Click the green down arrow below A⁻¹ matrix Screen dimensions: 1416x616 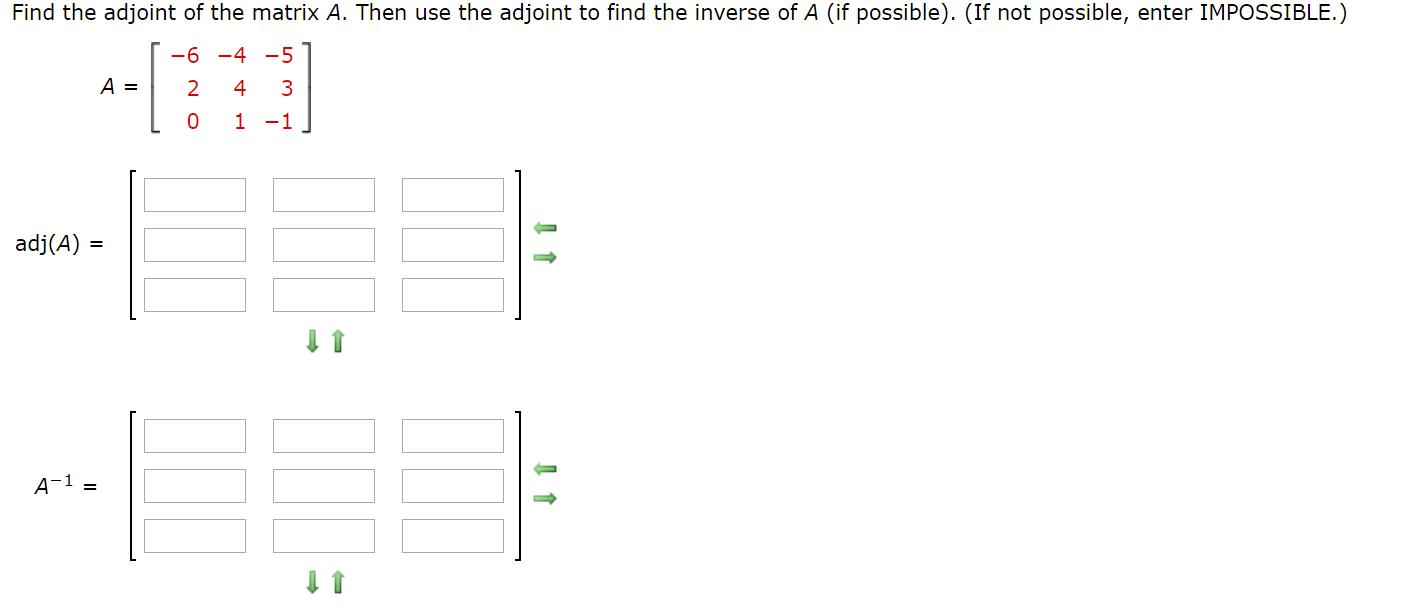(311, 582)
